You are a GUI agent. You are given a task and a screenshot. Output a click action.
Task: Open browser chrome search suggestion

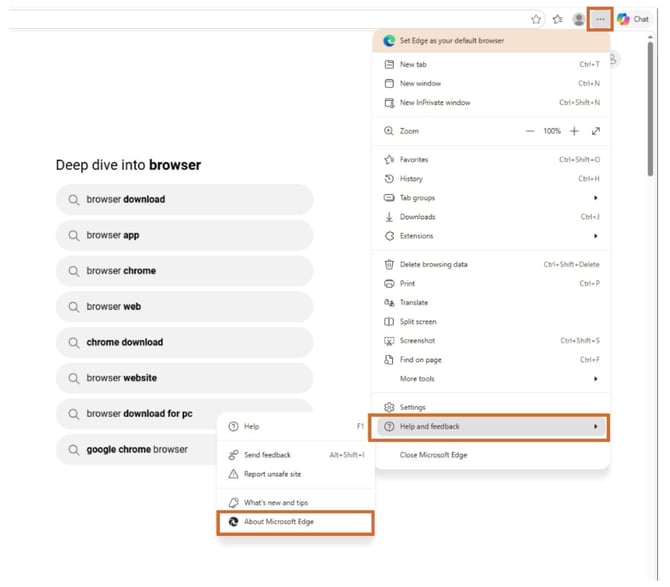pyautogui.click(x=185, y=271)
